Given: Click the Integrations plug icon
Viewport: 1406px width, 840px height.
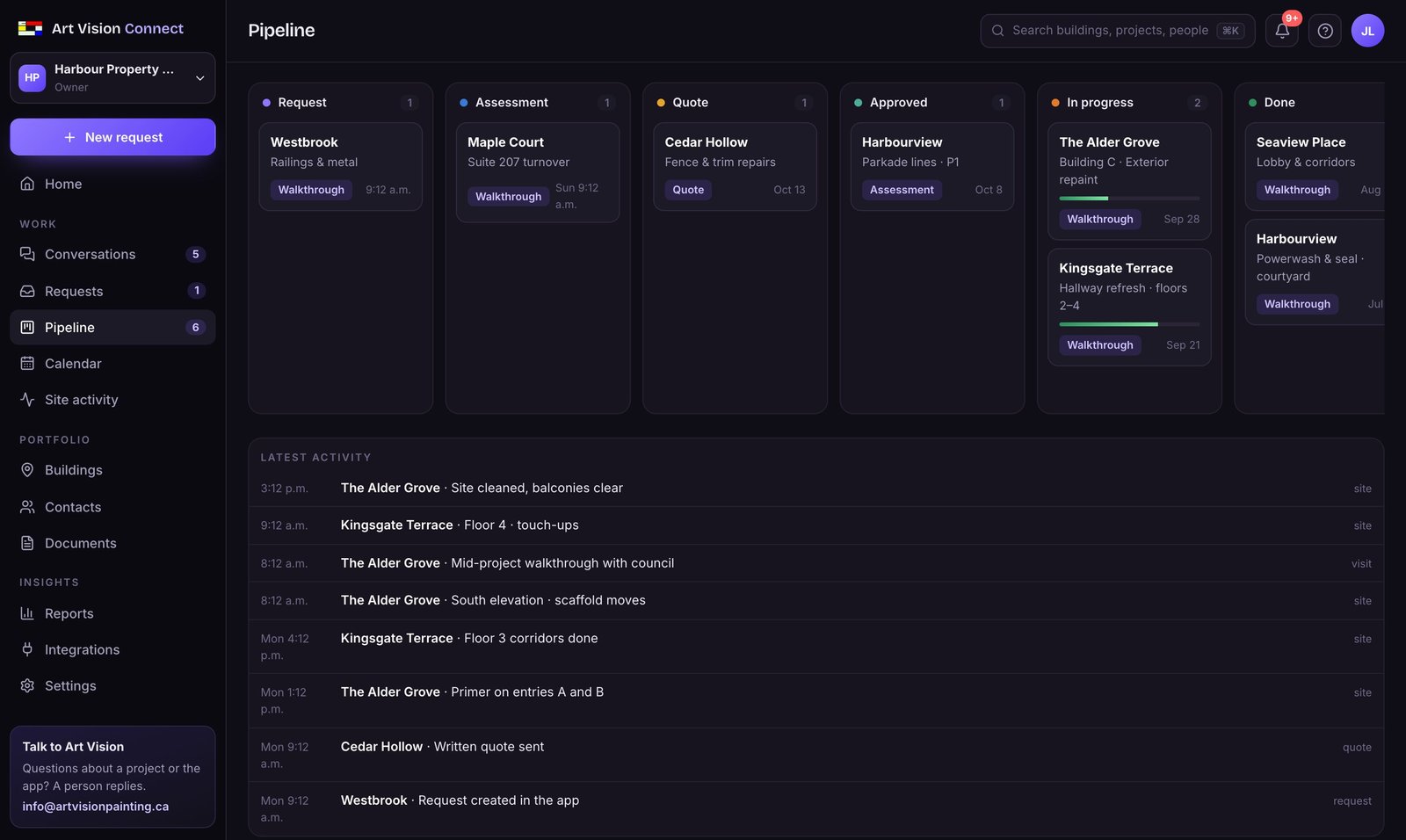Looking at the screenshot, I should pyautogui.click(x=27, y=649).
